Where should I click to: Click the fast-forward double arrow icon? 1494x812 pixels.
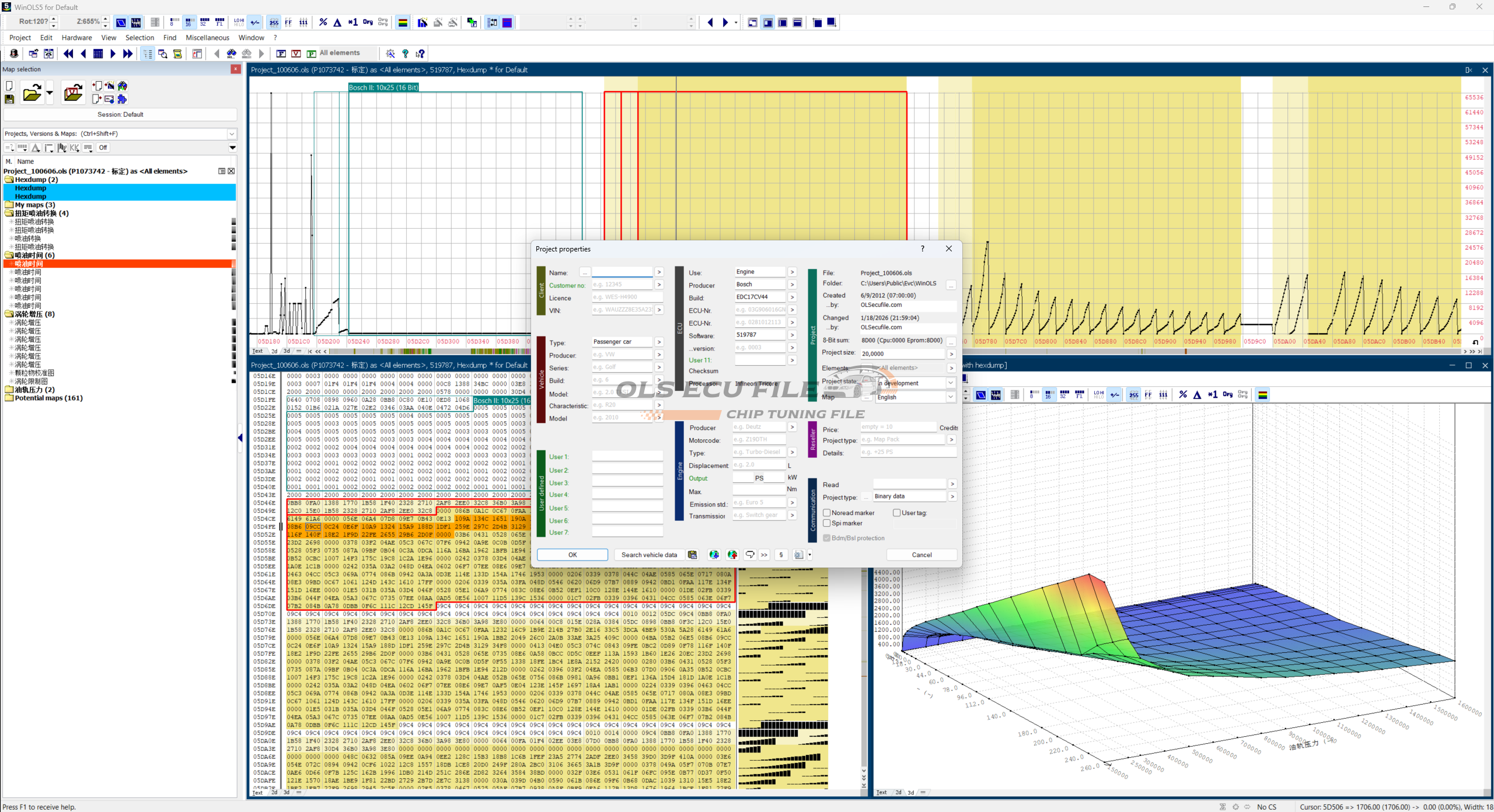click(128, 54)
